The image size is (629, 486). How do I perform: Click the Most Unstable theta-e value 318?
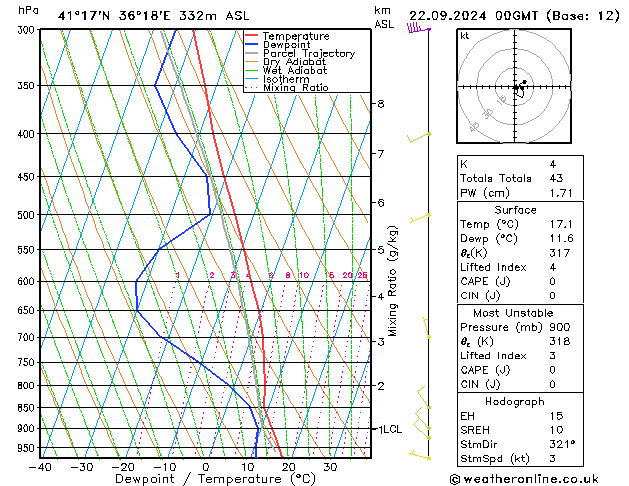560,341
